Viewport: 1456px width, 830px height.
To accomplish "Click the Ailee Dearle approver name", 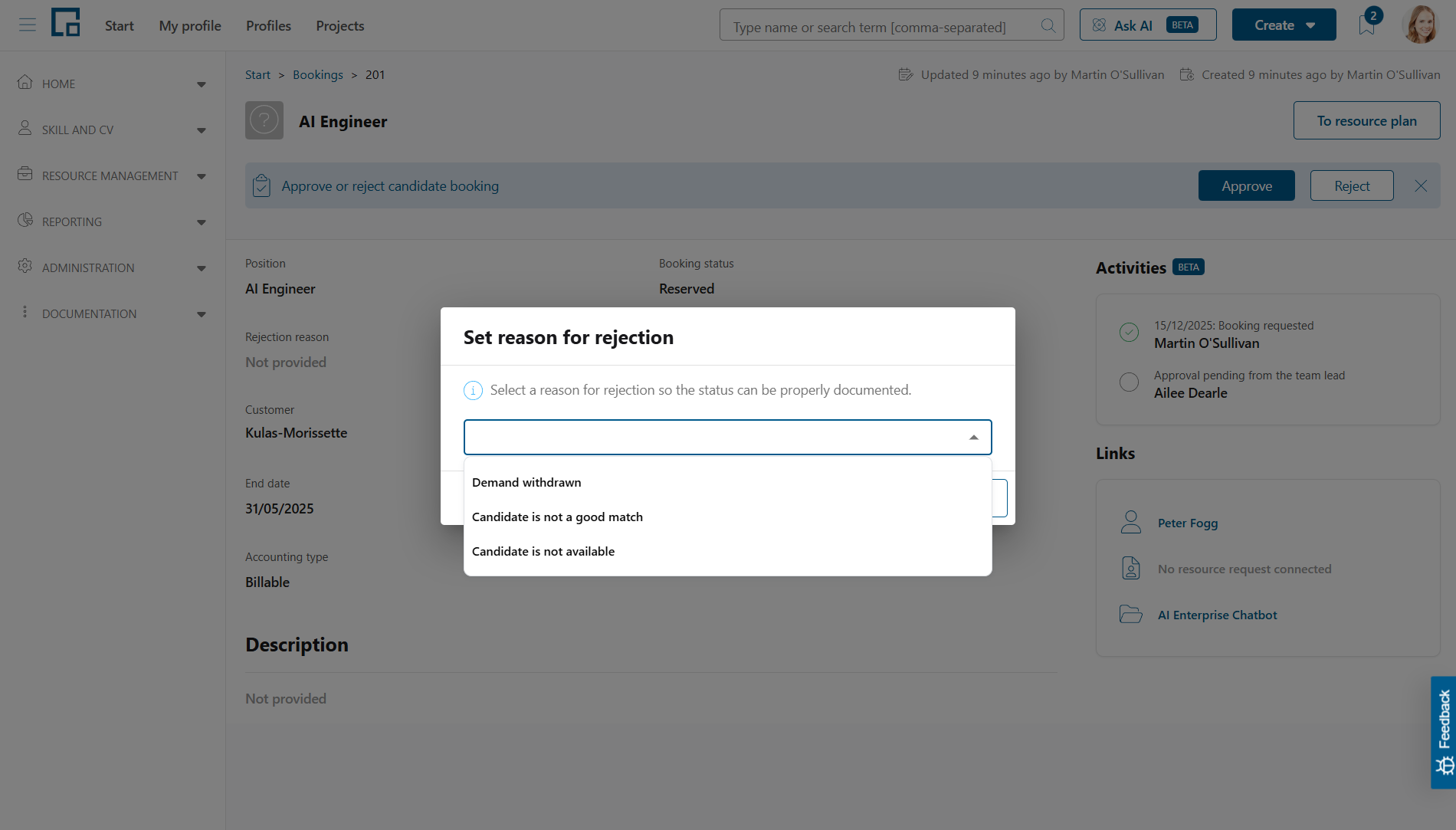I will click(x=1190, y=392).
